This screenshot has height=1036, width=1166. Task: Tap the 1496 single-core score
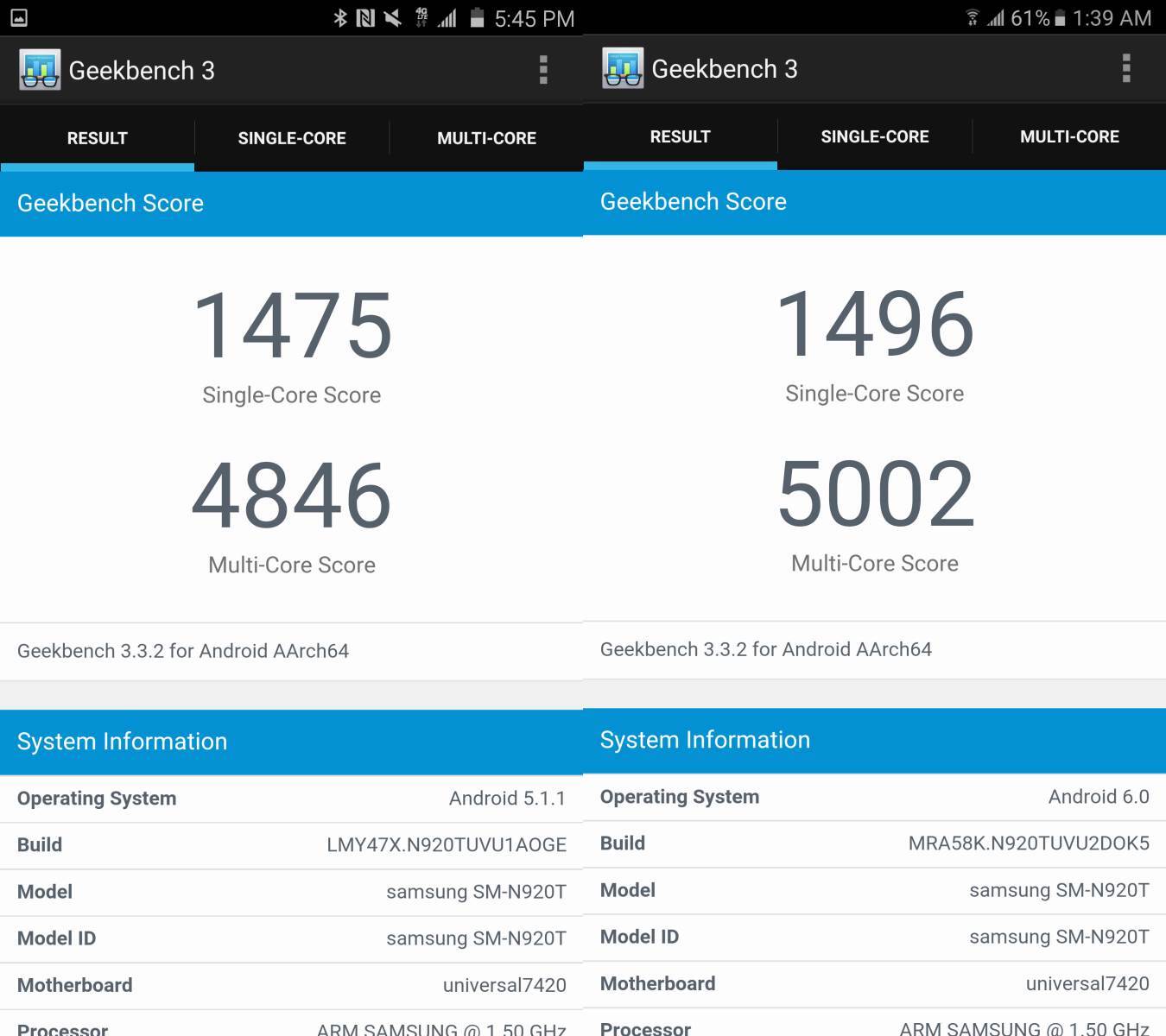click(875, 324)
